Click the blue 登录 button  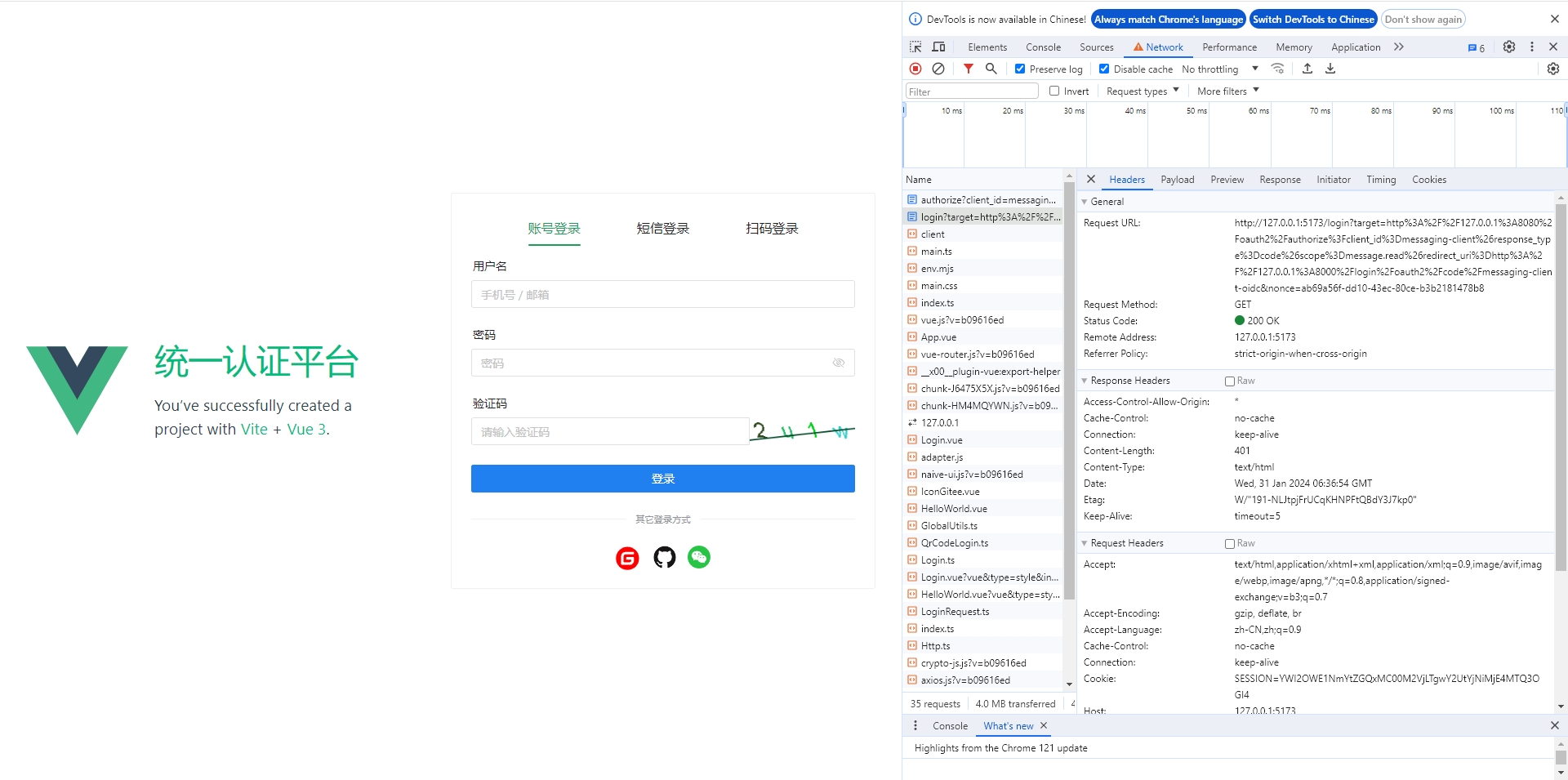click(x=662, y=479)
